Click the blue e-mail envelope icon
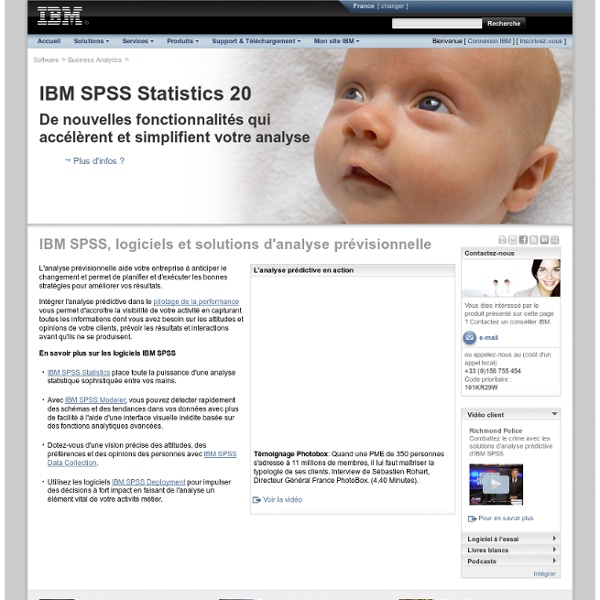The width and height of the screenshot is (600, 600). [x=470, y=338]
